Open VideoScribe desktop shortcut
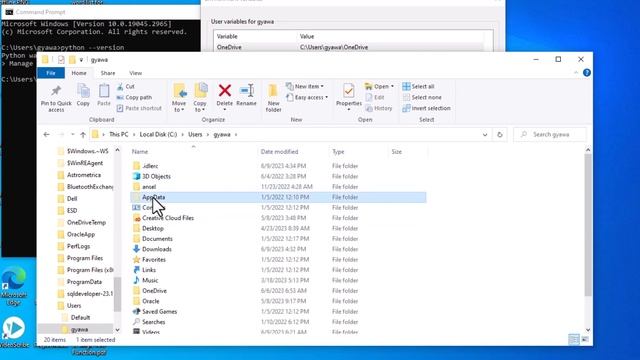The height and width of the screenshot is (360, 640). 14,333
